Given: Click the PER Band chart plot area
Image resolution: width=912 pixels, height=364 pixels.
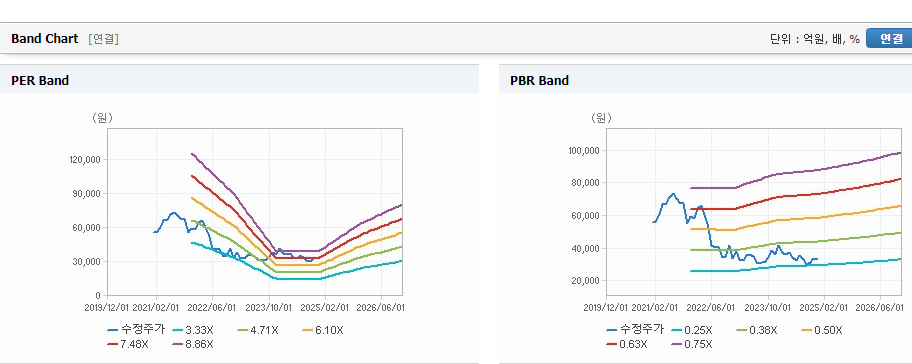Looking at the screenshot, I should coord(255,212).
